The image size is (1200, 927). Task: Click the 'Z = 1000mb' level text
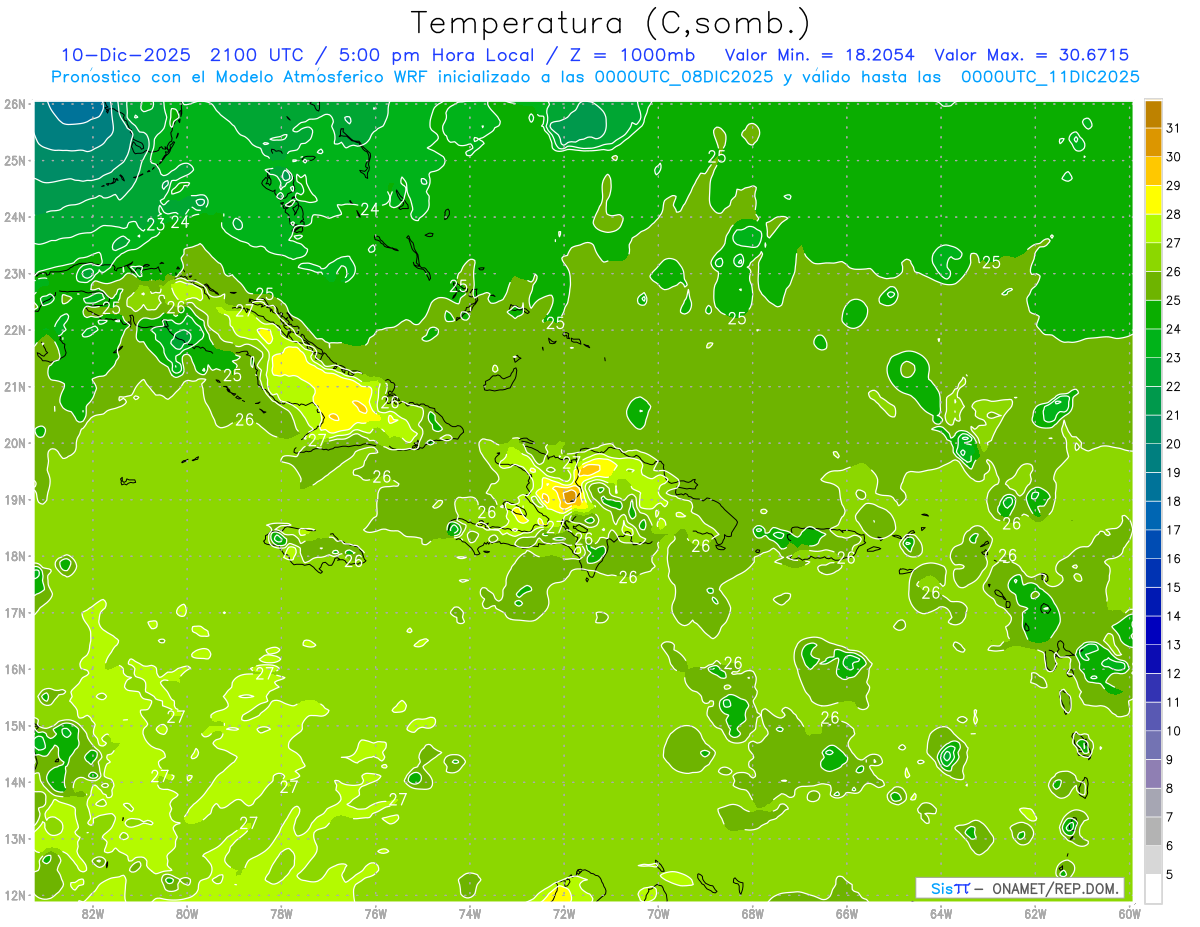click(633, 55)
